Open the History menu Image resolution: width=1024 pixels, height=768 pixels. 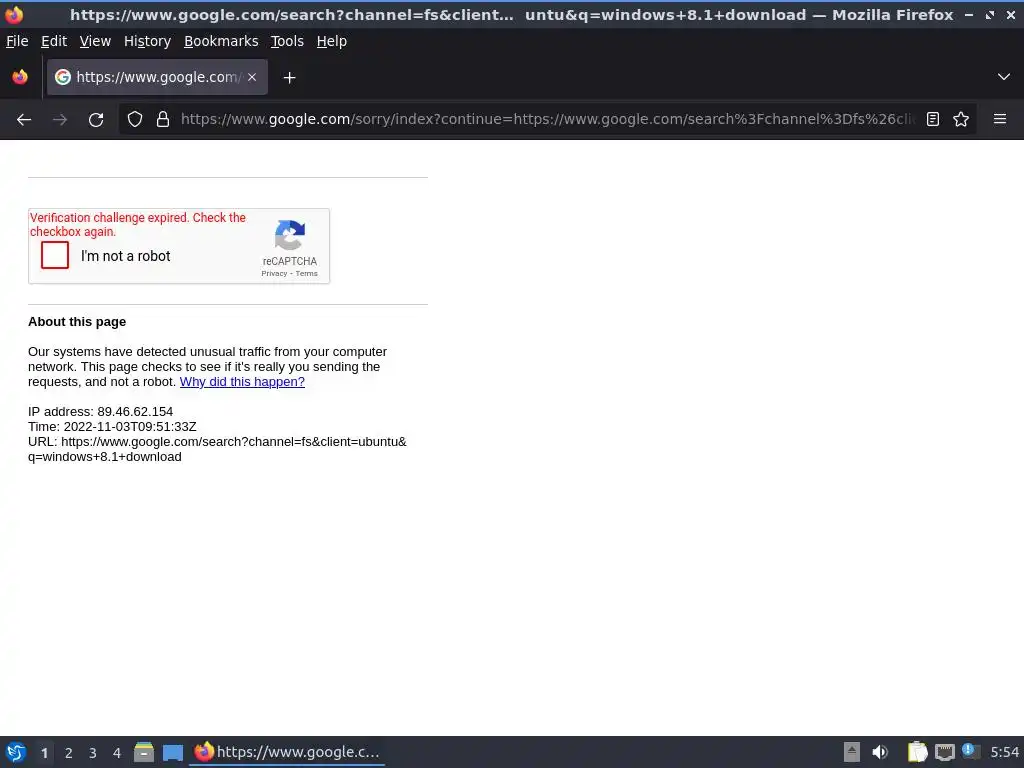[148, 41]
